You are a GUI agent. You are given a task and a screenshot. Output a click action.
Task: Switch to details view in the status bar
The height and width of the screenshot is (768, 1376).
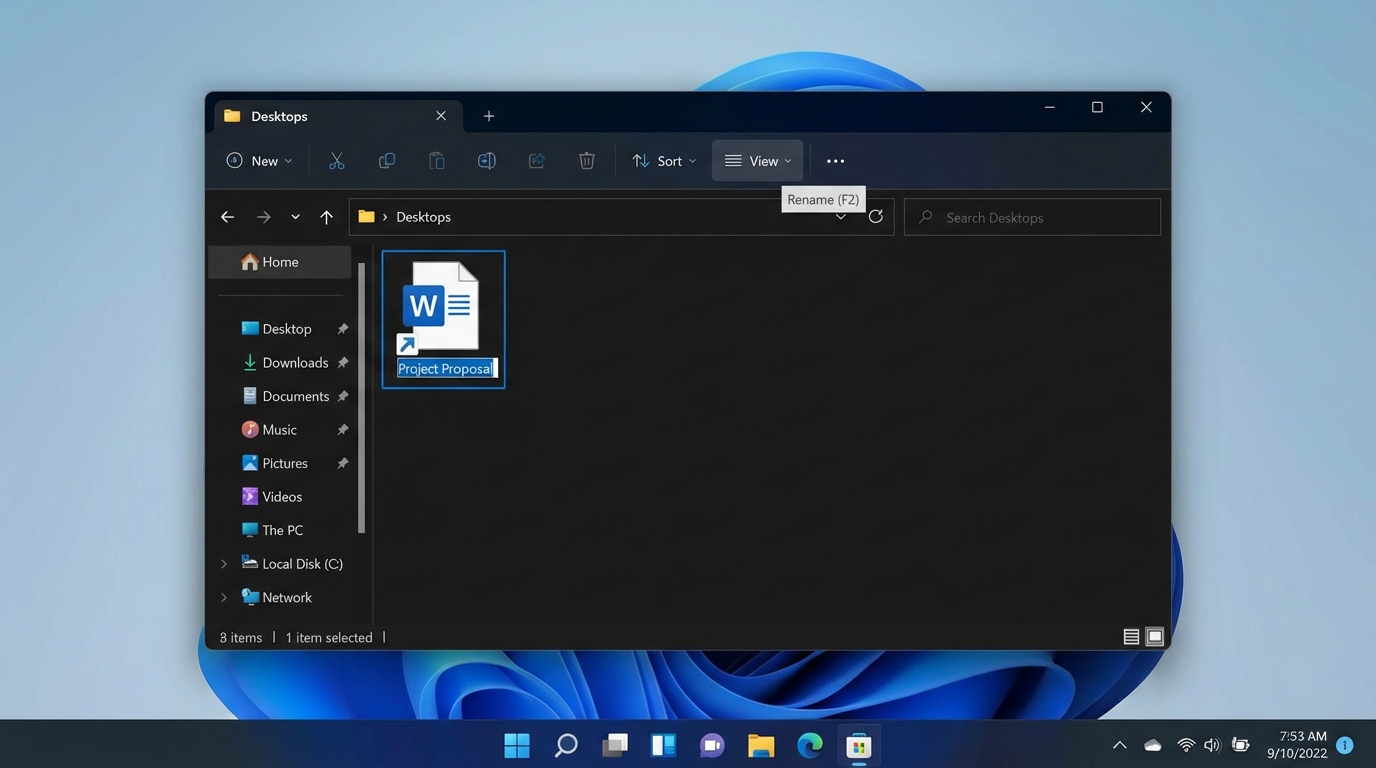click(x=1130, y=636)
